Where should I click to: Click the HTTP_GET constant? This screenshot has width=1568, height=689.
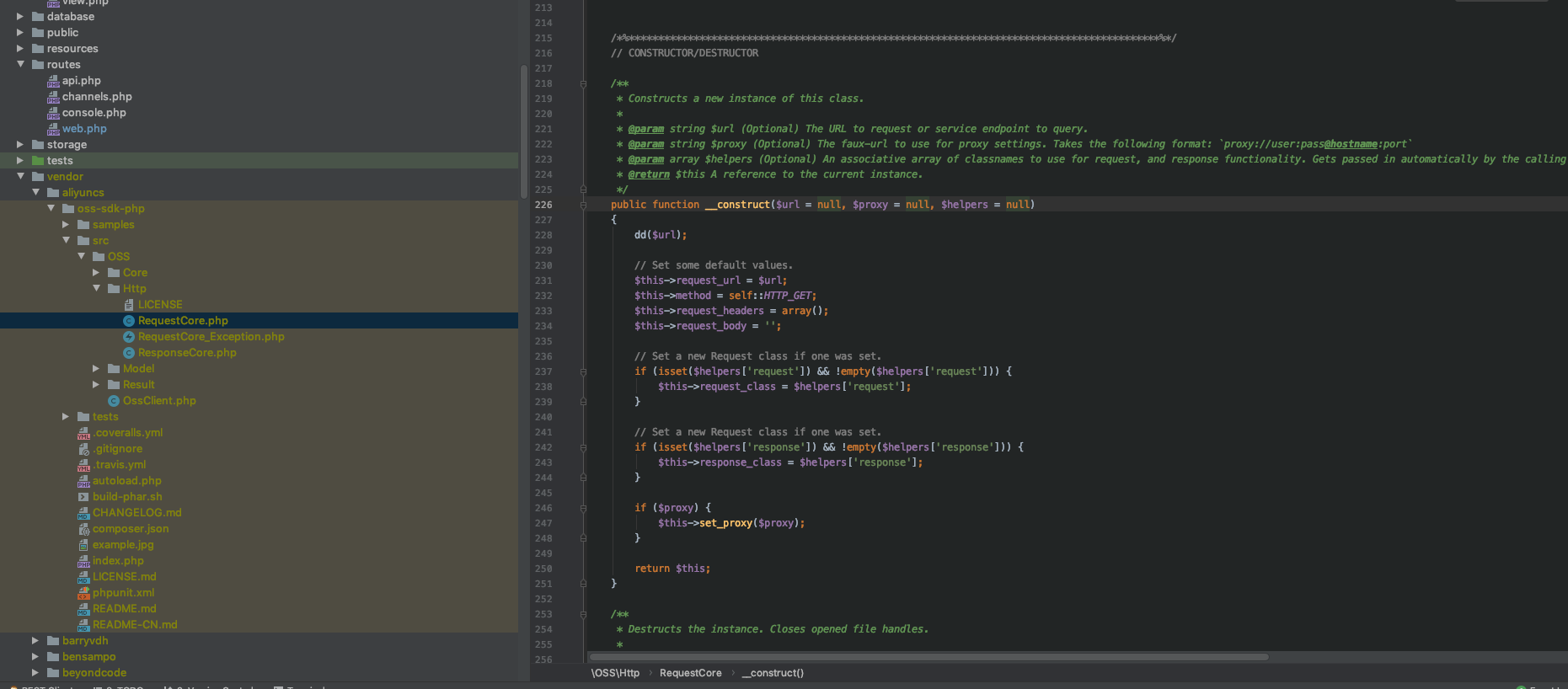pos(788,296)
